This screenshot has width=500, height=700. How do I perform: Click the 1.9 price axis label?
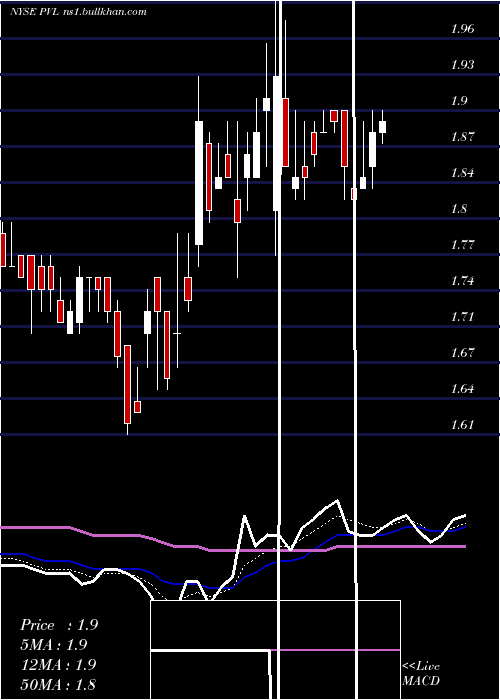[459, 101]
